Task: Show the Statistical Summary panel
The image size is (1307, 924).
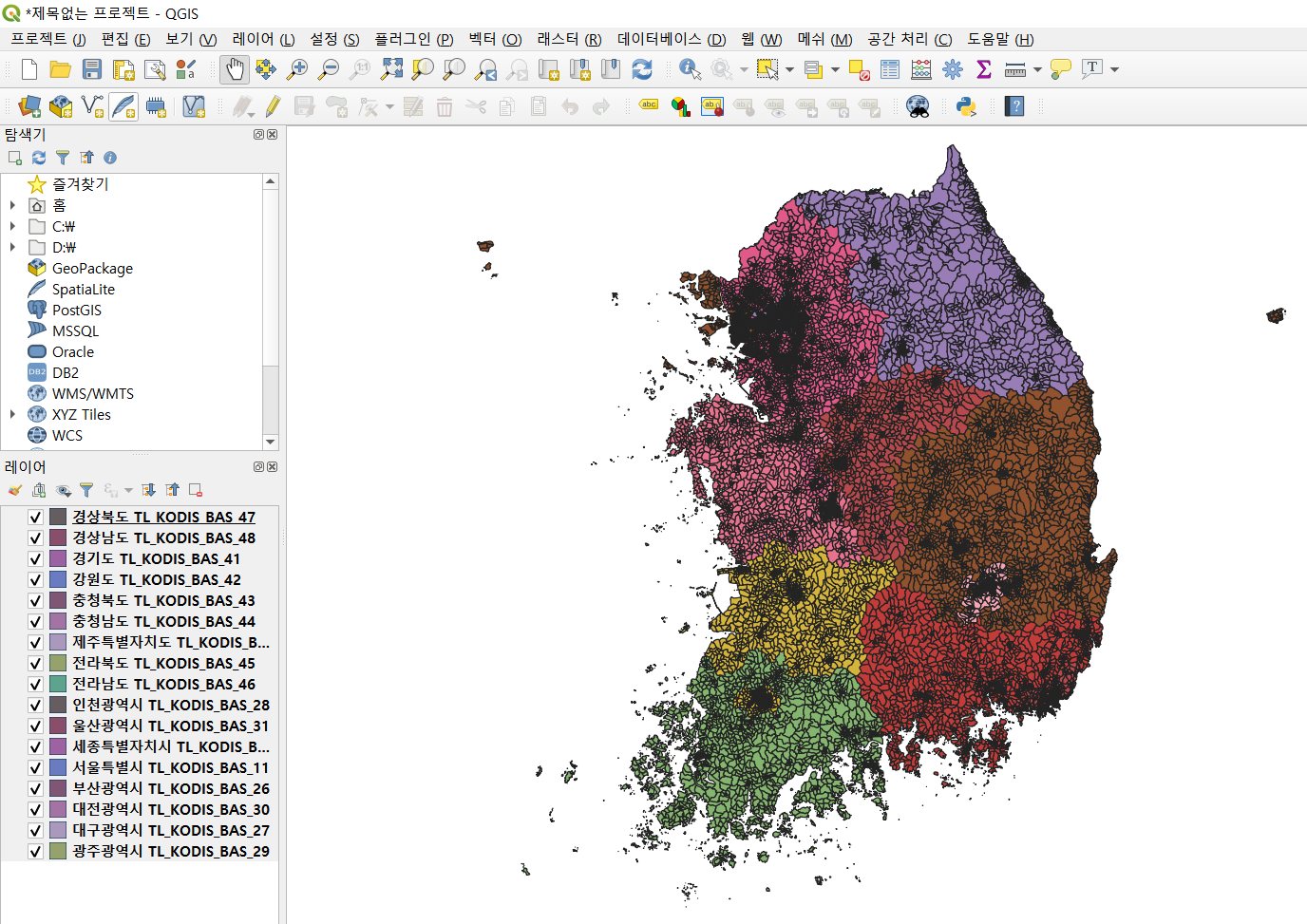Action: pyautogui.click(x=984, y=68)
